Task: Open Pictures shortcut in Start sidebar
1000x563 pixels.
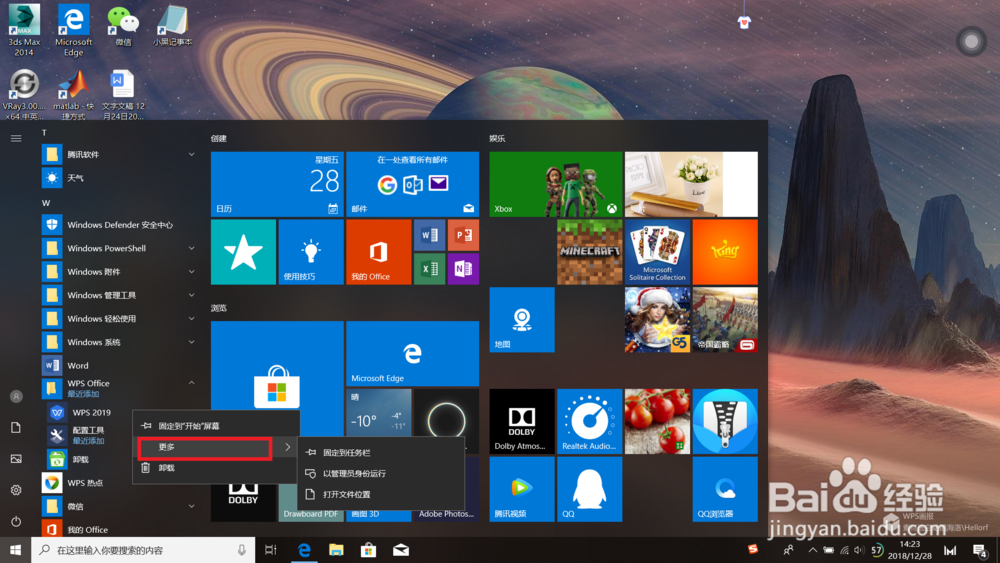Action: point(16,459)
